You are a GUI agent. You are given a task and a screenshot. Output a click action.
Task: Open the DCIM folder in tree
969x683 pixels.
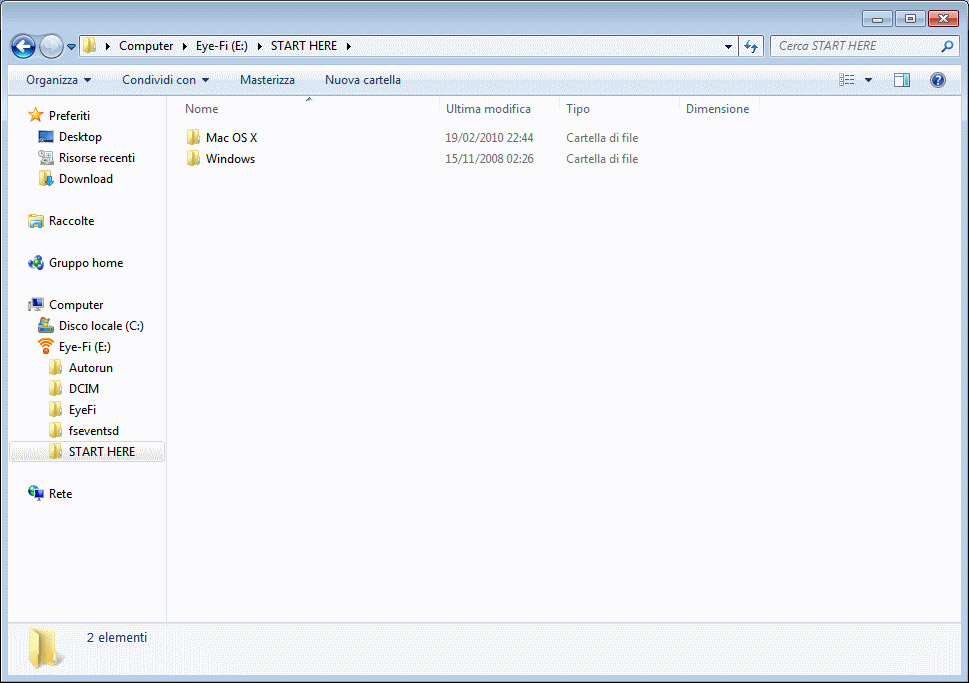84,389
